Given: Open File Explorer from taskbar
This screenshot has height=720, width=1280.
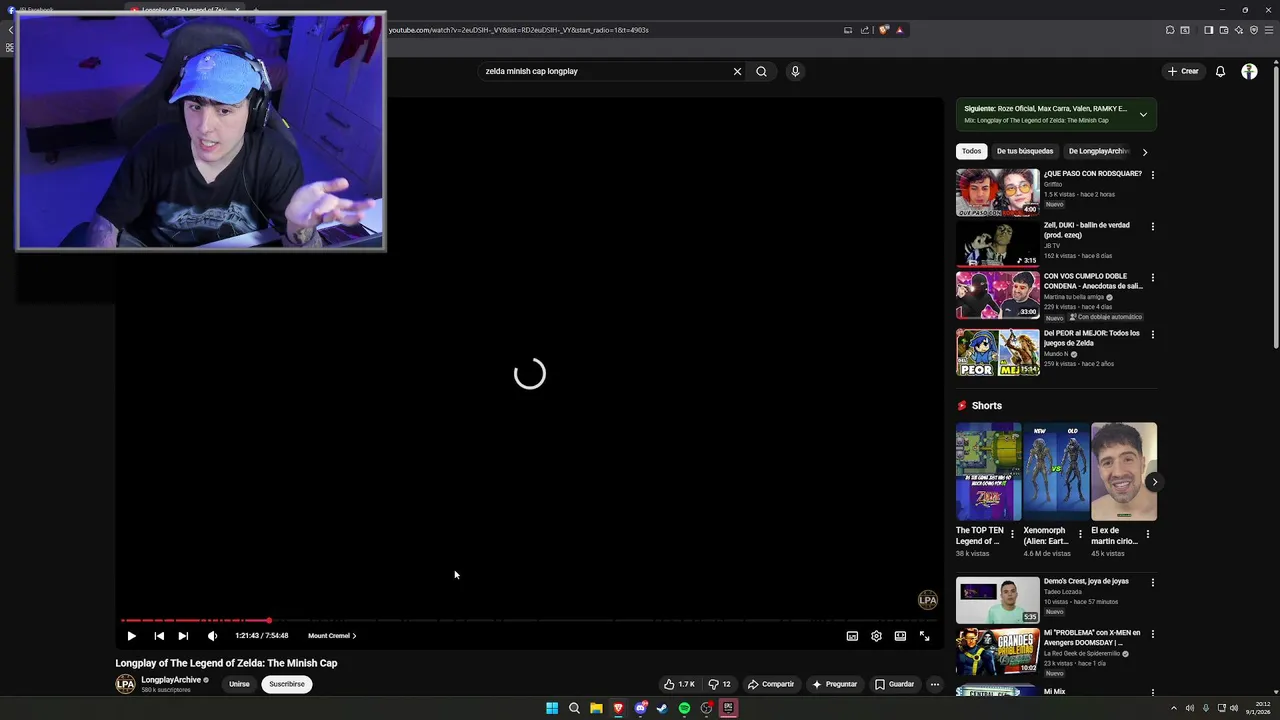Looking at the screenshot, I should coord(596,708).
